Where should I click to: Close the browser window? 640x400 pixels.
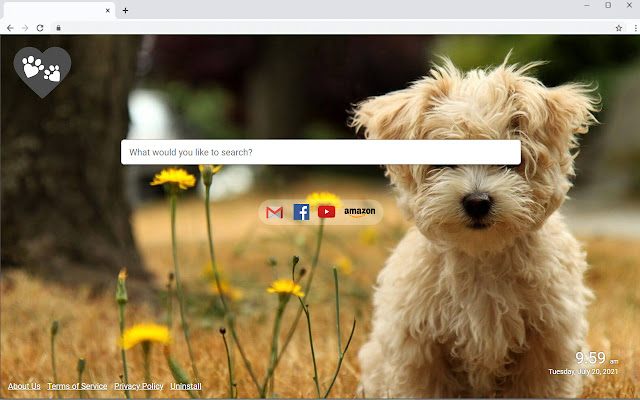tap(629, 5)
